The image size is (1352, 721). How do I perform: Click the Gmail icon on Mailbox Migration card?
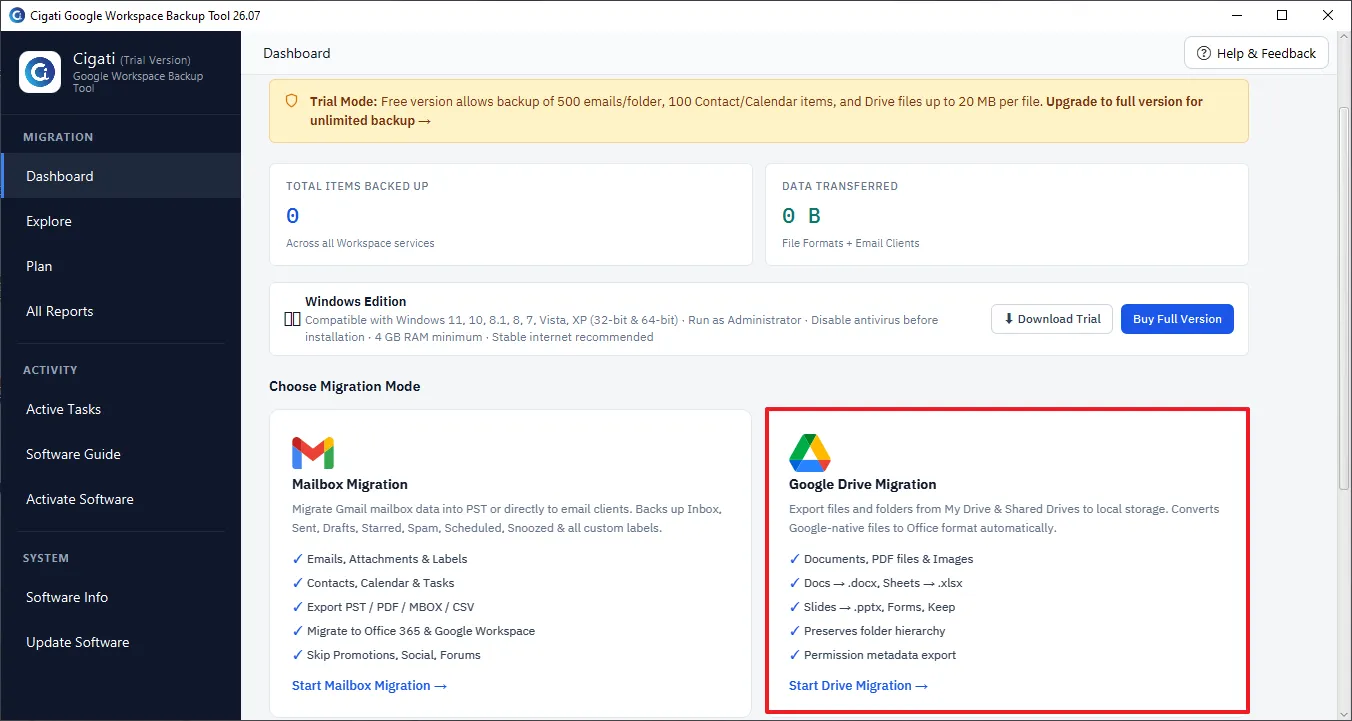[x=313, y=453]
